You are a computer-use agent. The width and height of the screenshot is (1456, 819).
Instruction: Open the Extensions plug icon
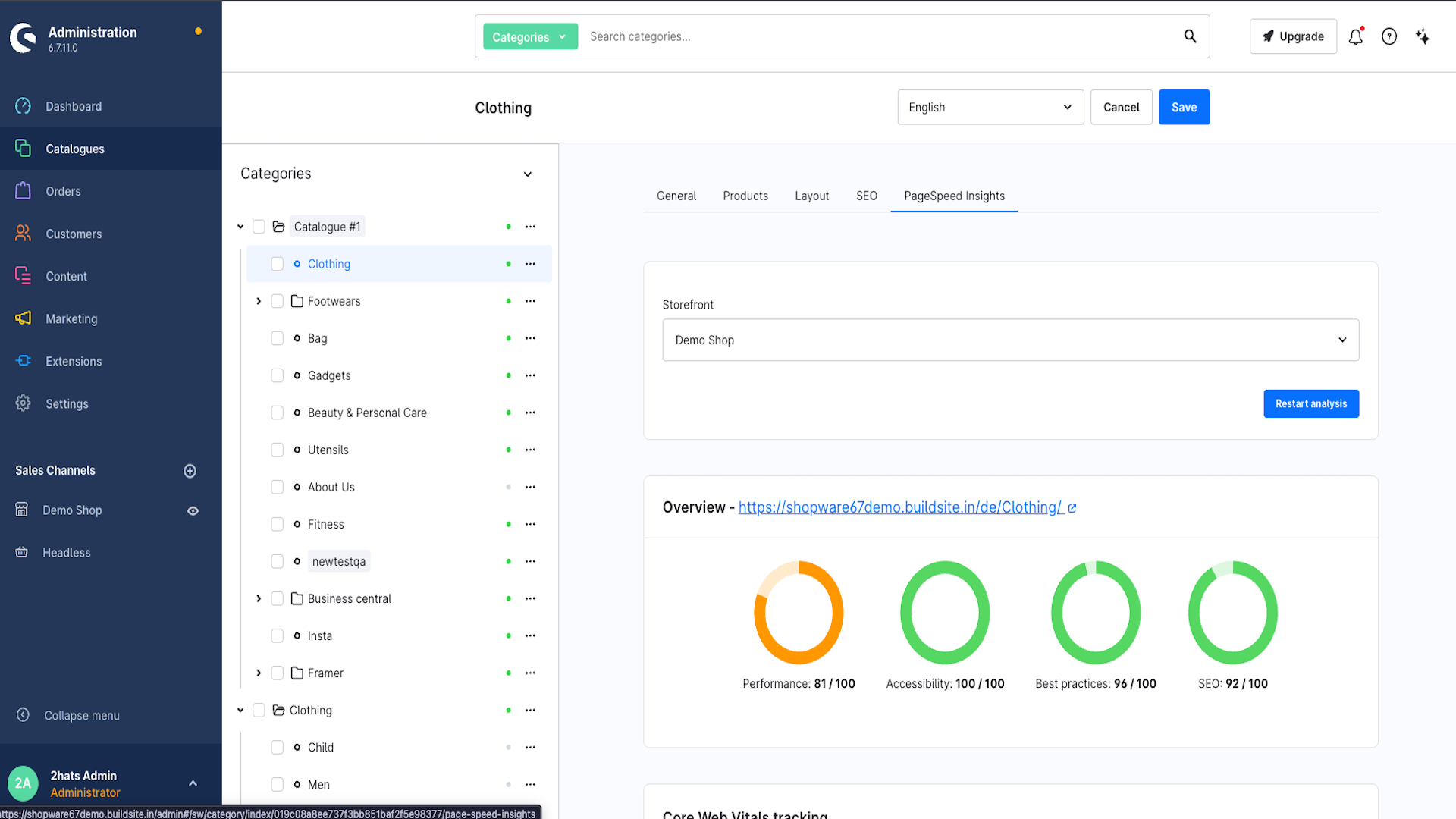[24, 361]
